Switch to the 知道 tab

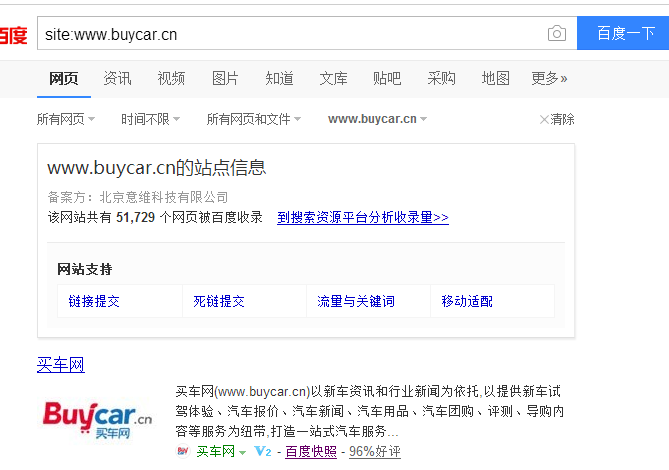point(279,78)
